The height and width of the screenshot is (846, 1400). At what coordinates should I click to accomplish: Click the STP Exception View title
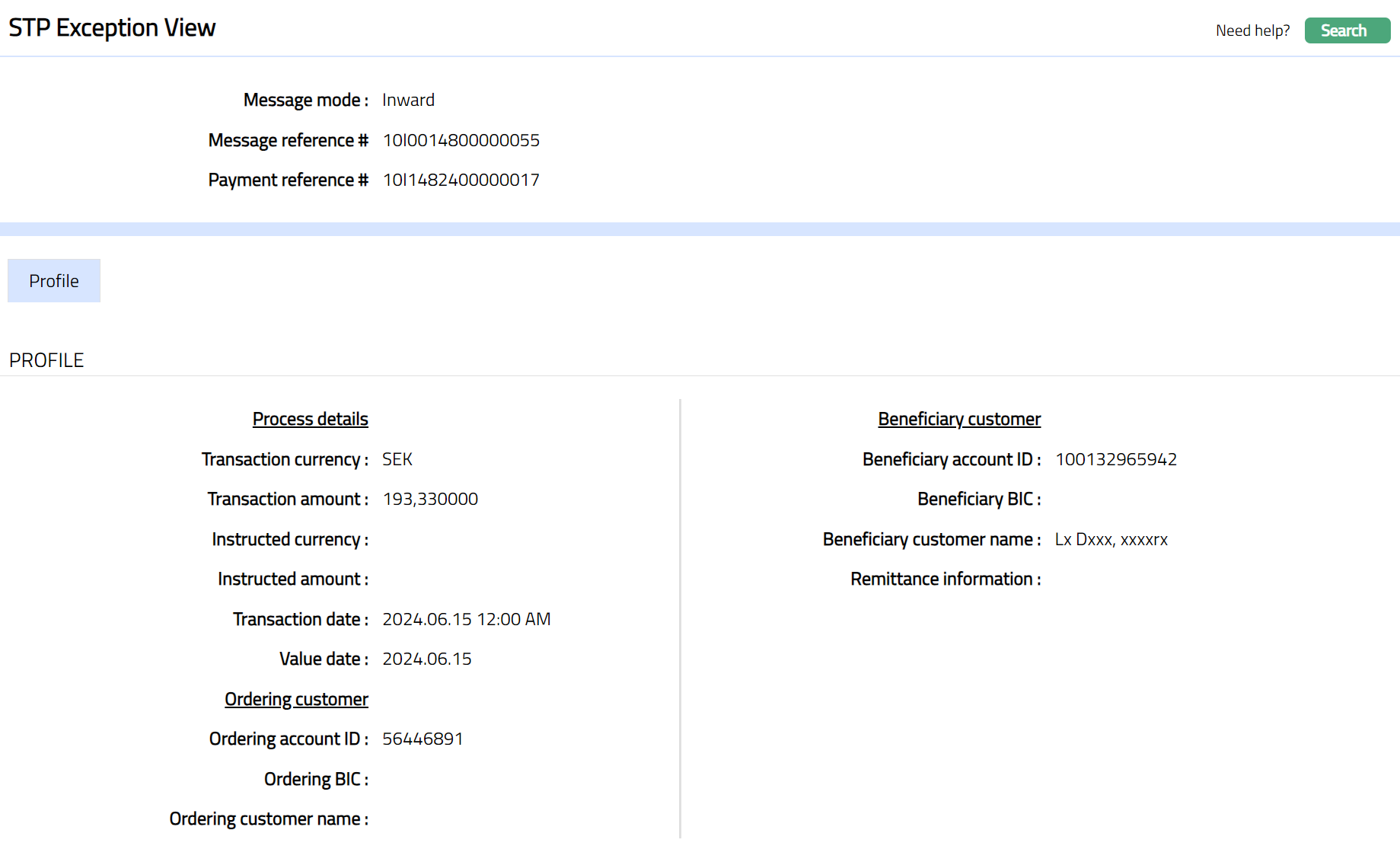tap(112, 28)
